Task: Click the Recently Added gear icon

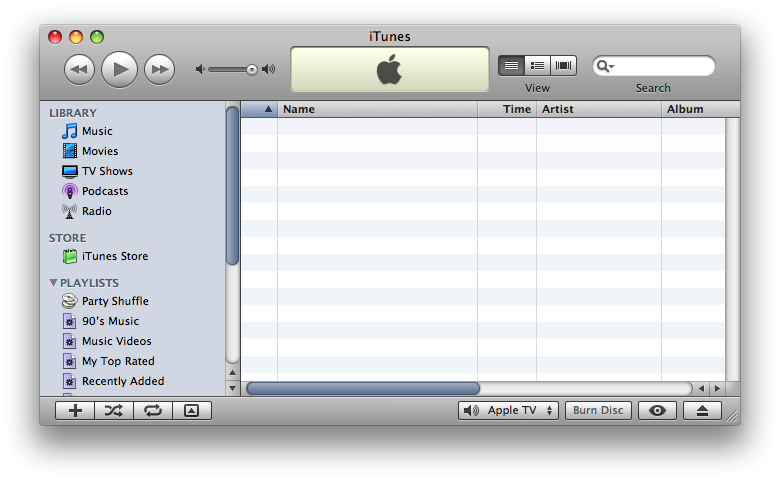Action: pyautogui.click(x=70, y=381)
